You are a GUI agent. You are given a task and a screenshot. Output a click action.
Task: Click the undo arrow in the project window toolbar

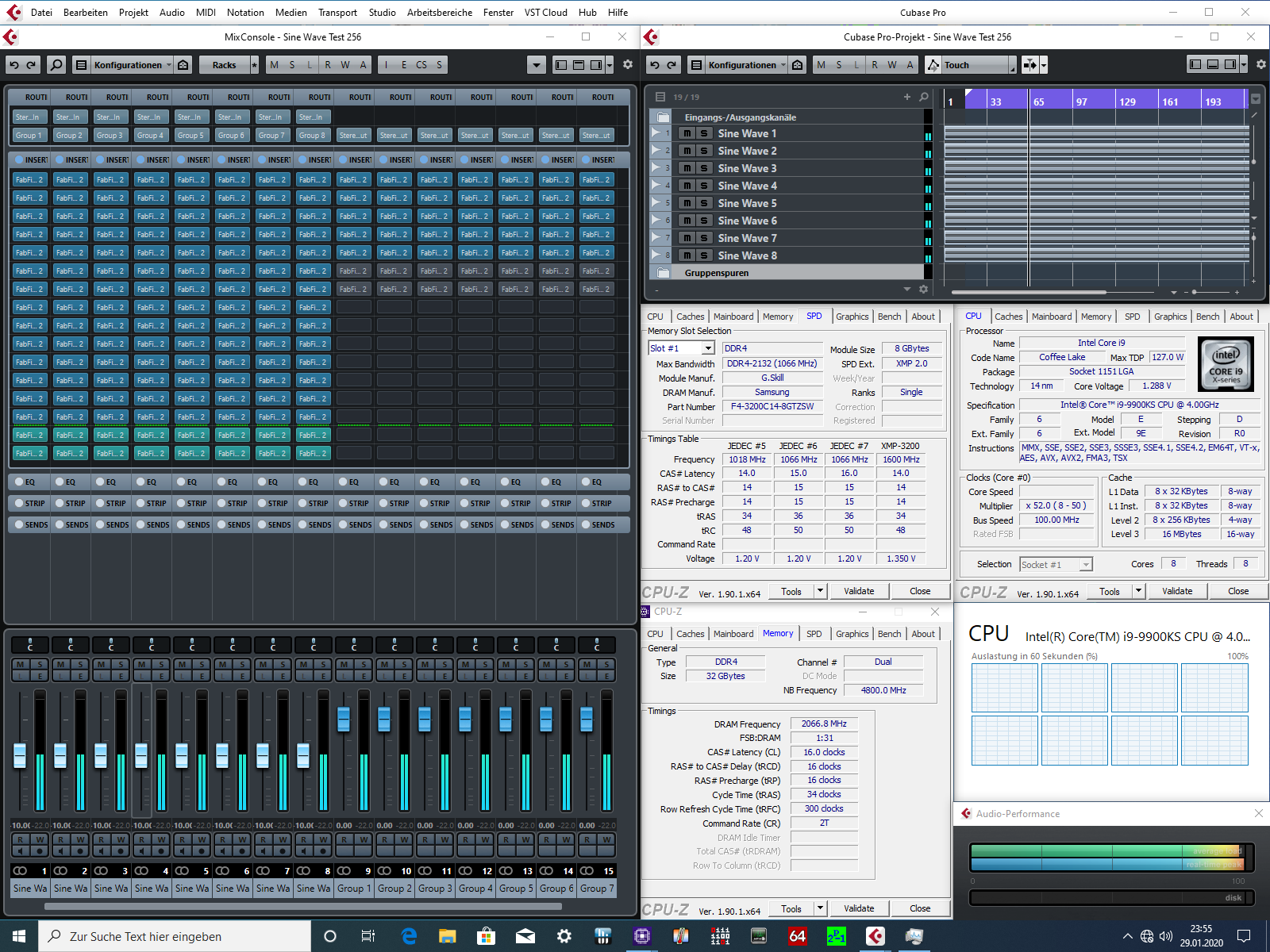pyautogui.click(x=655, y=65)
